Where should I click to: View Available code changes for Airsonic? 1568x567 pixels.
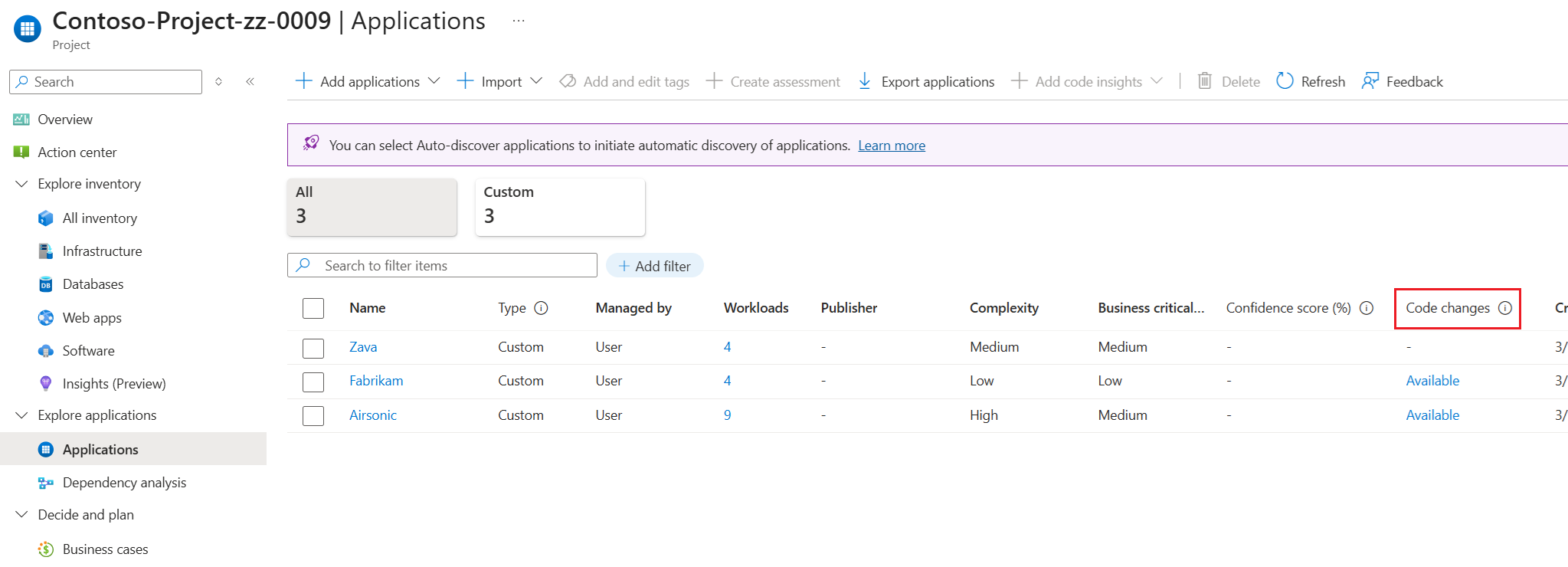coord(1432,415)
